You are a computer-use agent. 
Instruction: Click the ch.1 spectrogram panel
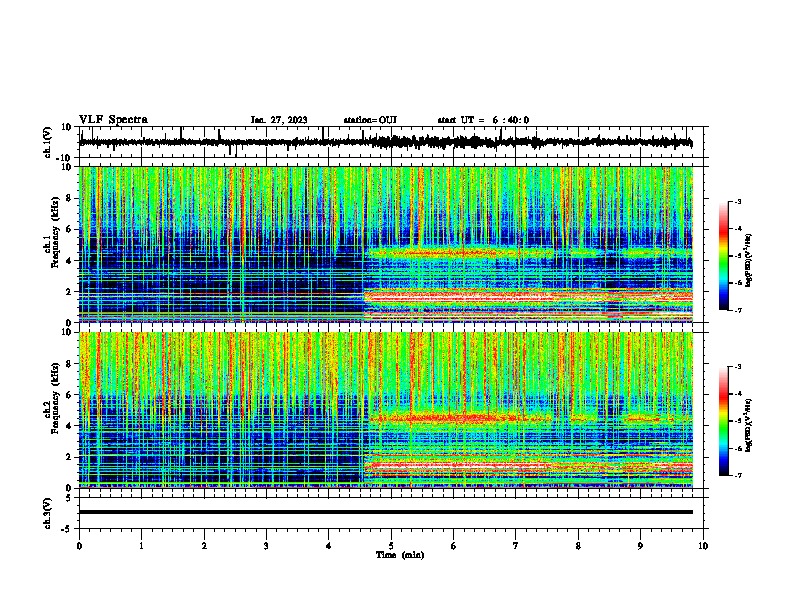point(386,244)
